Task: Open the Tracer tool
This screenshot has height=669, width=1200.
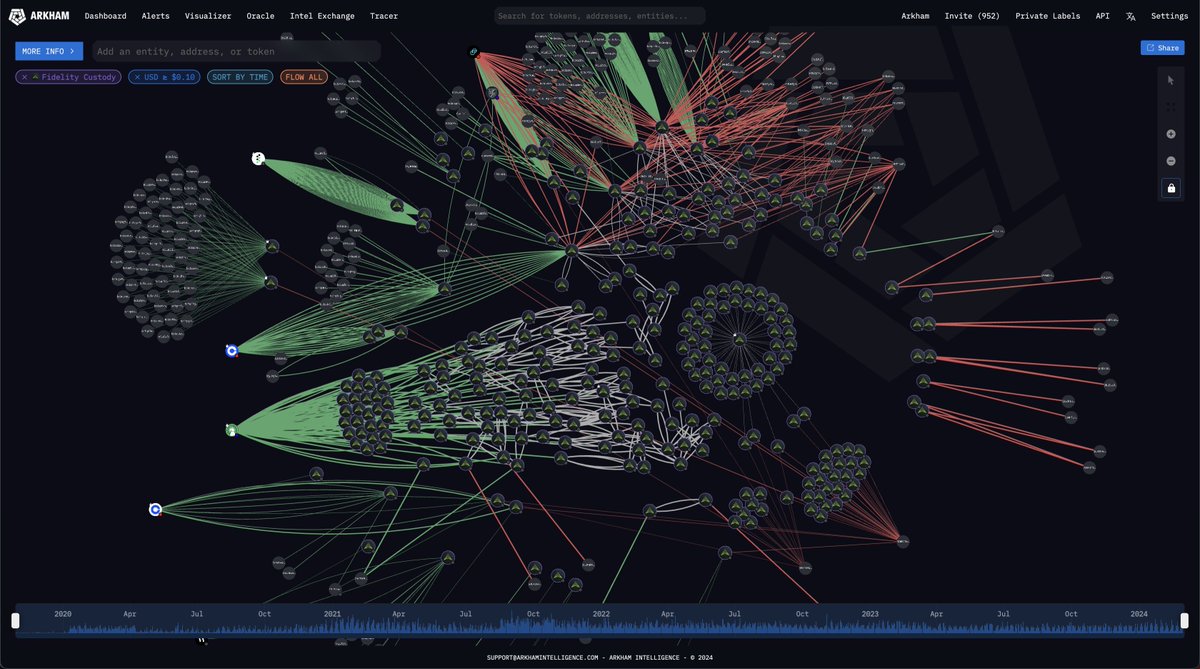Action: (384, 16)
